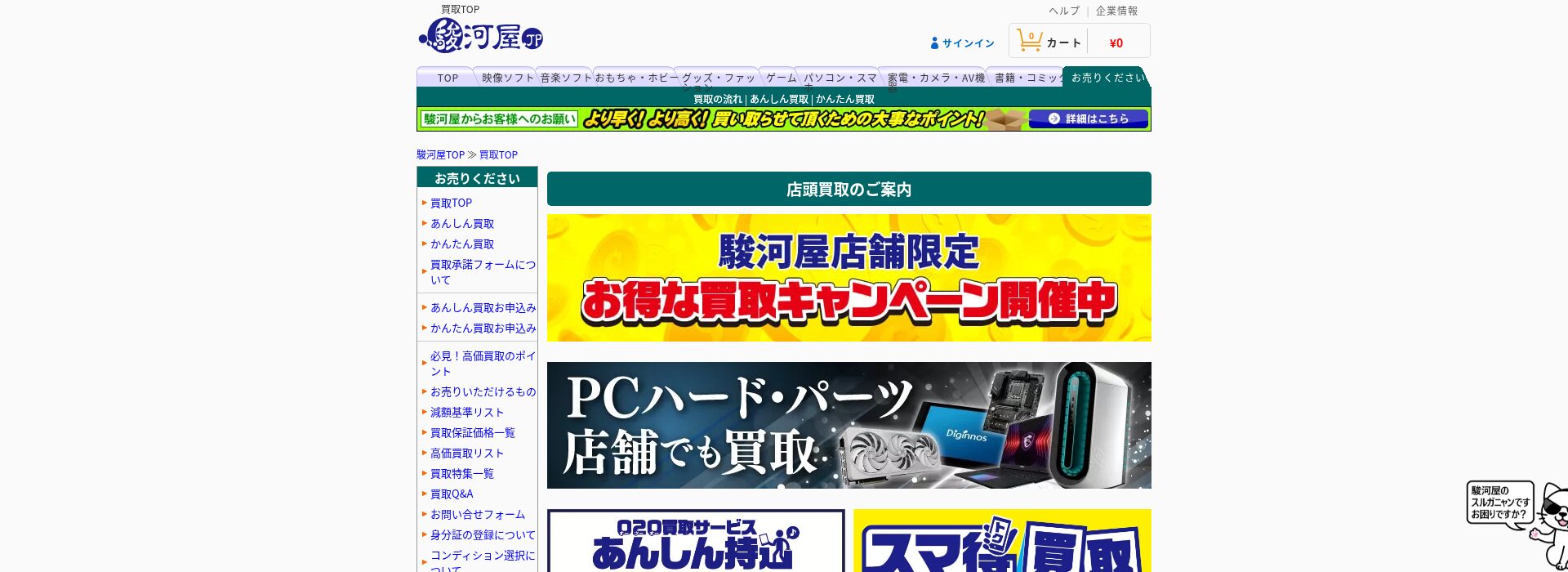Image resolution: width=1568 pixels, height=572 pixels.
Task: Switch to the 映像ソフト tab
Action: tap(506, 78)
